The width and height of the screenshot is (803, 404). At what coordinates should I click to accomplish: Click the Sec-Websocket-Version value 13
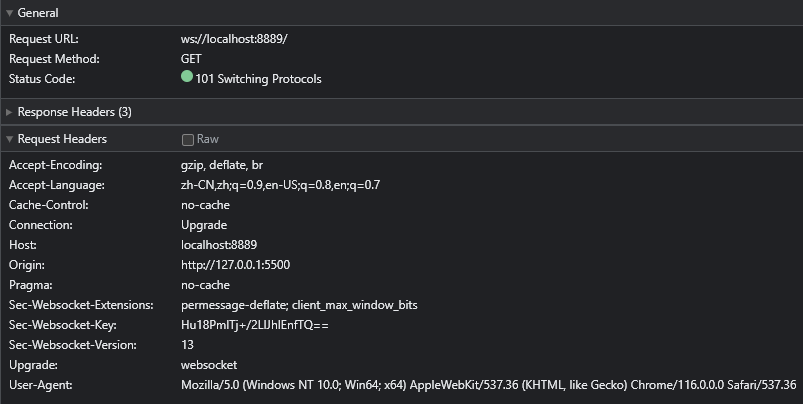pyautogui.click(x=187, y=345)
